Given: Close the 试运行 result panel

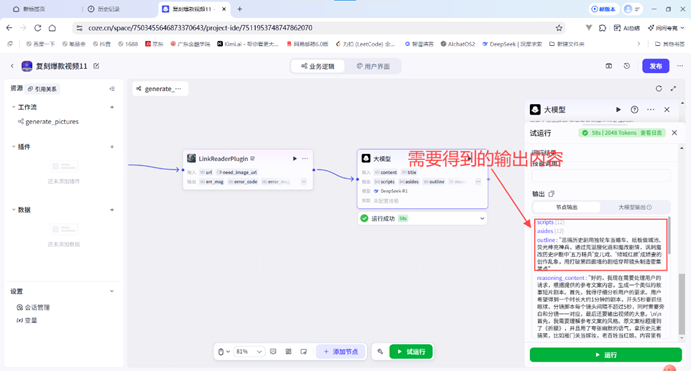Looking at the screenshot, I should [674, 133].
